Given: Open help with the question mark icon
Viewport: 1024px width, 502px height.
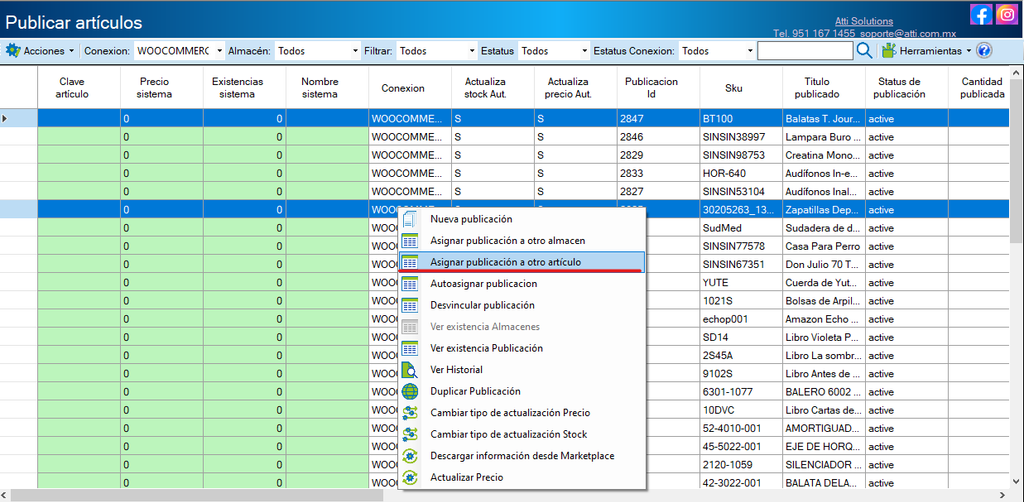Looking at the screenshot, I should (985, 50).
